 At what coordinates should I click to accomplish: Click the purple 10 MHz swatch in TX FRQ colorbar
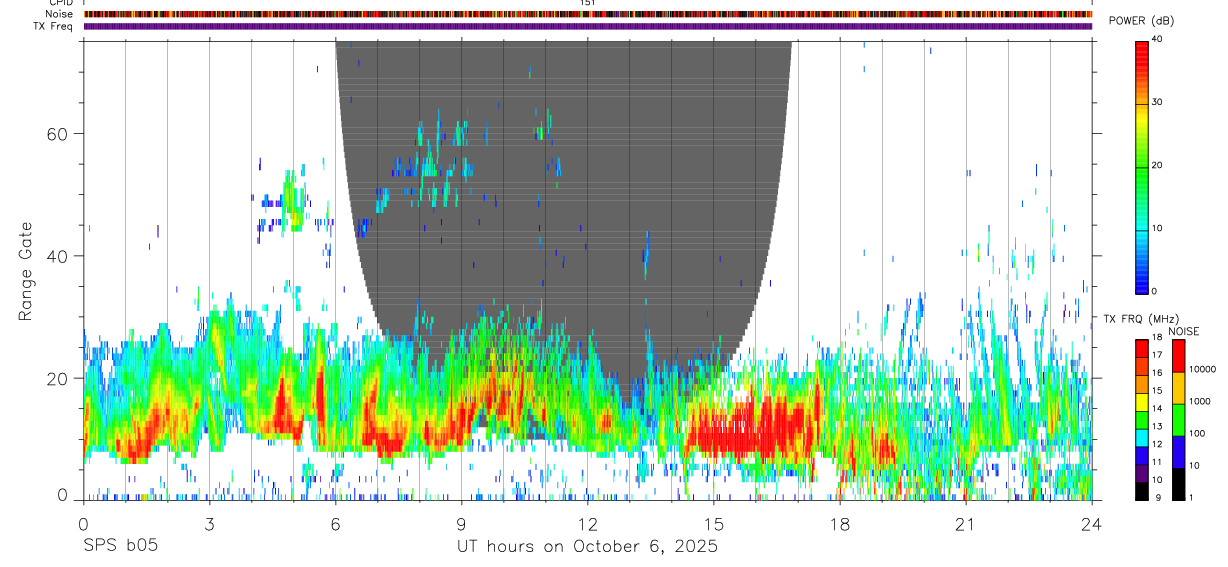(x=1141, y=473)
